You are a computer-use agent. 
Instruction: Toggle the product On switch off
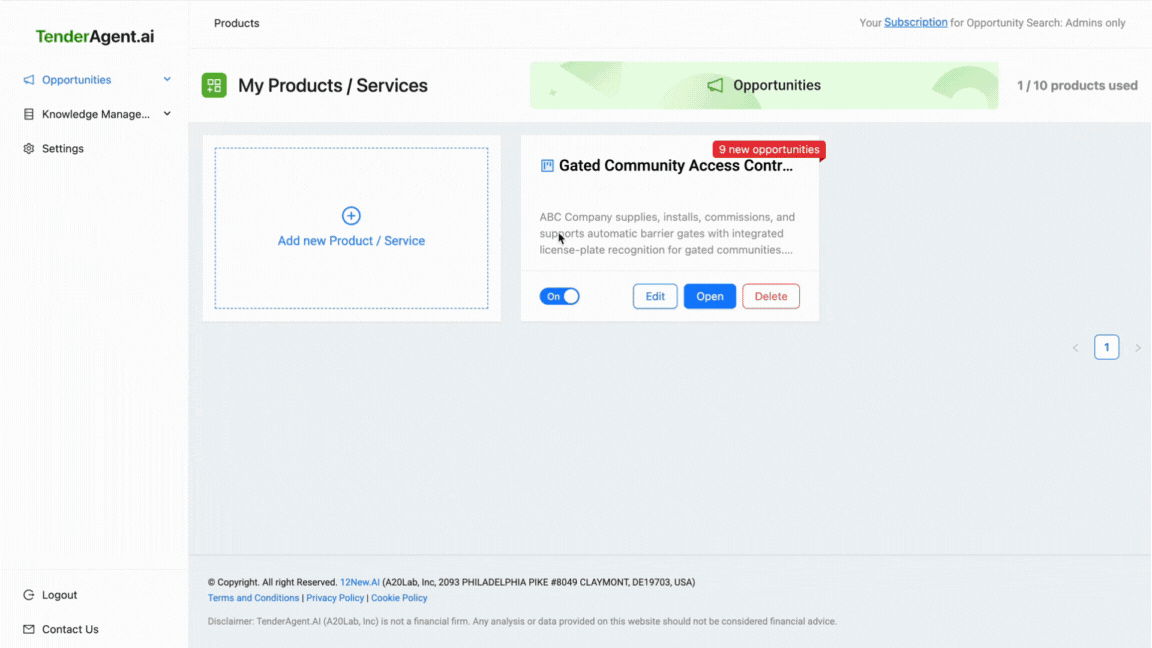click(559, 297)
